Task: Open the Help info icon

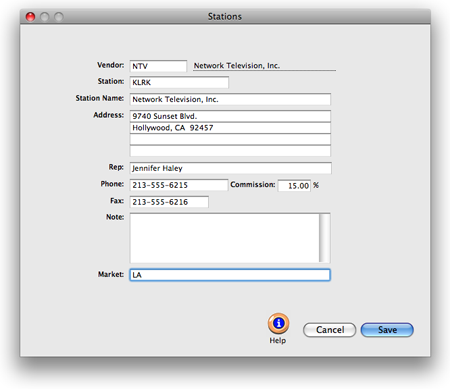Action: [278, 323]
